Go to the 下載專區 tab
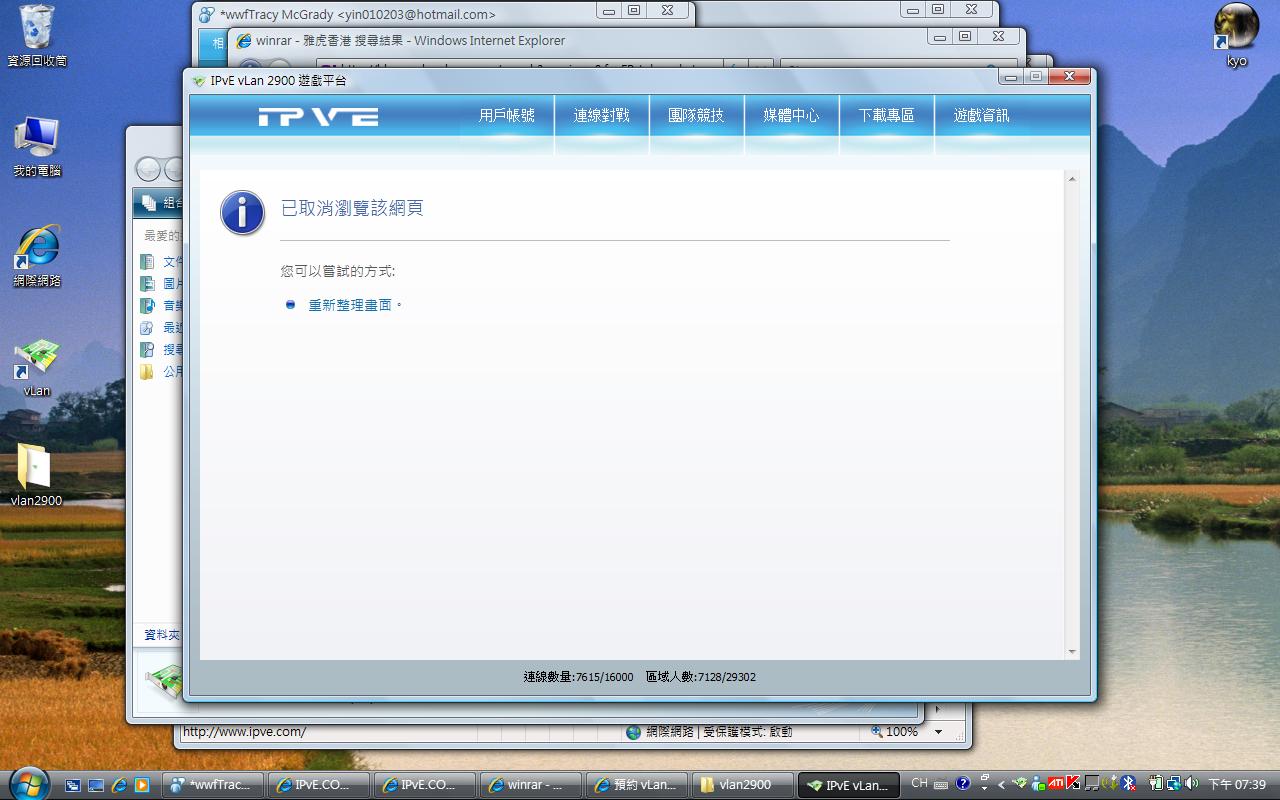Screen dimensions: 1280x800 pyautogui.click(x=886, y=116)
